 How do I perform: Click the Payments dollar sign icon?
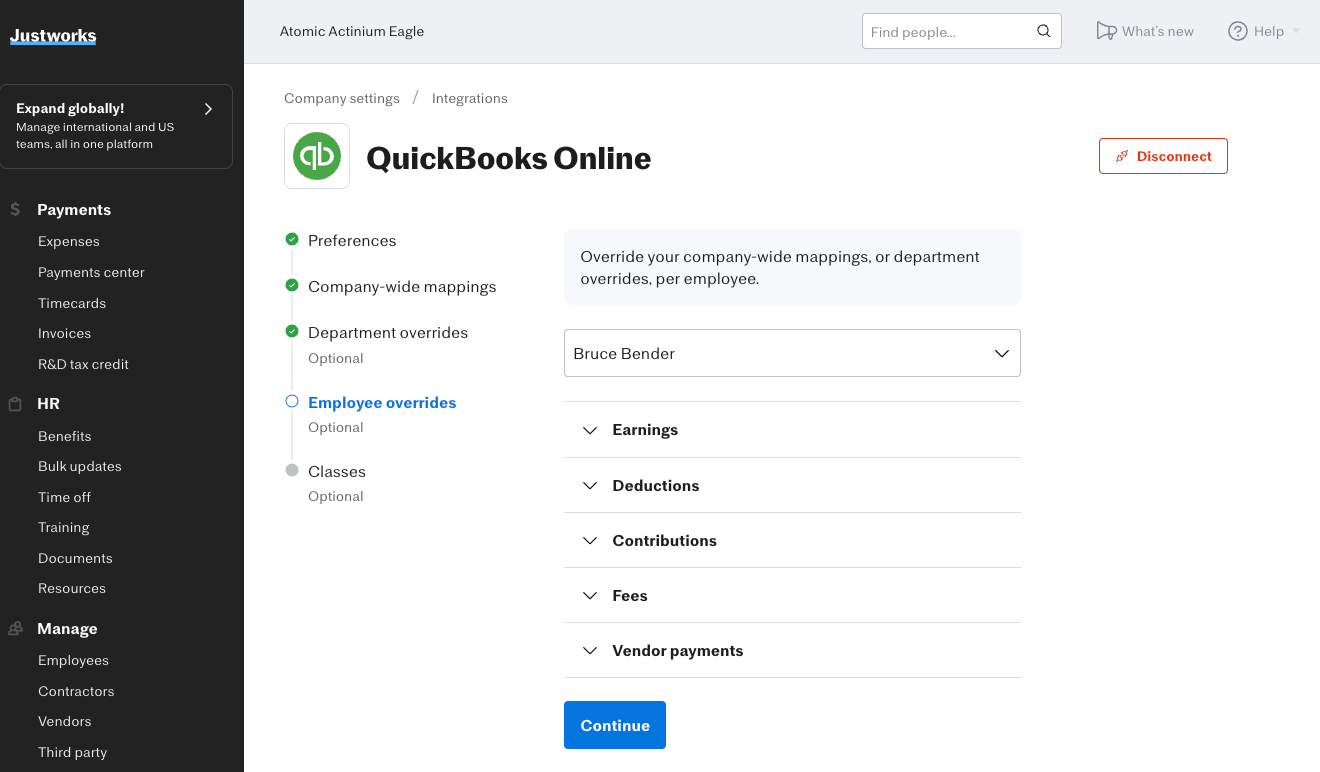coord(15,210)
